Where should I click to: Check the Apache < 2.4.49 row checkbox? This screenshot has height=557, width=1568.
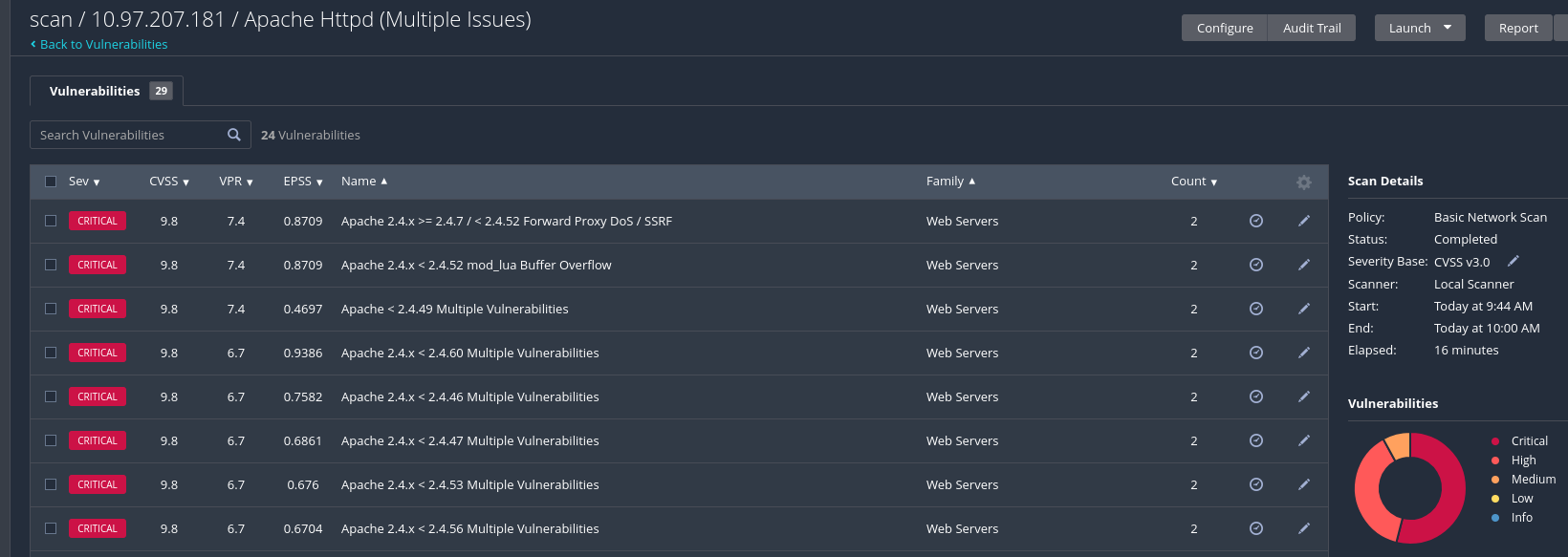[51, 309]
